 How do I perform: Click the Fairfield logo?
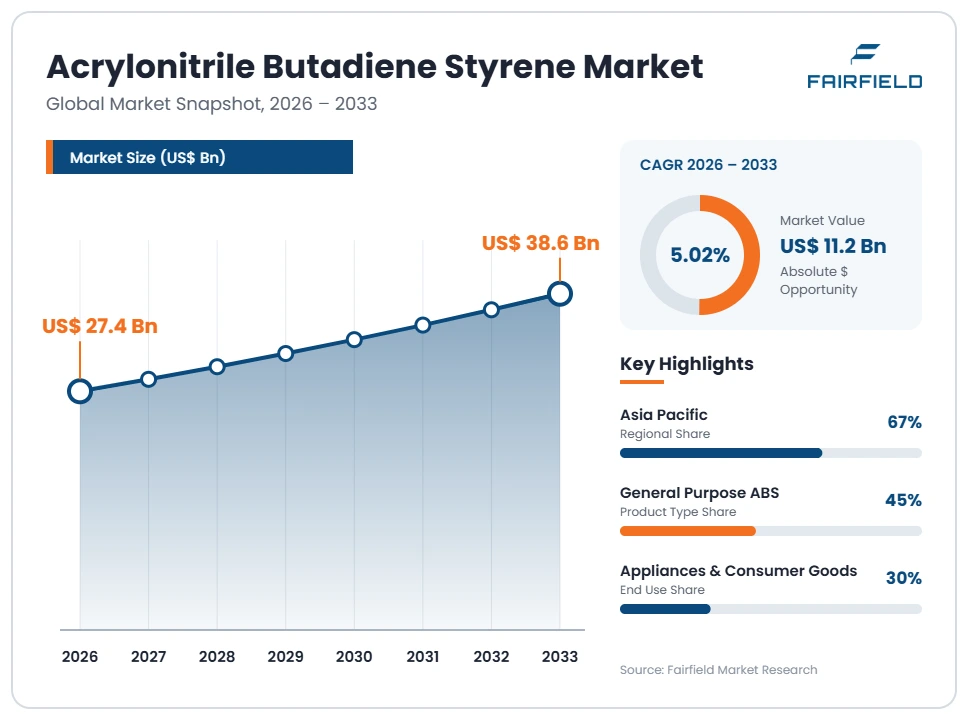(x=864, y=67)
